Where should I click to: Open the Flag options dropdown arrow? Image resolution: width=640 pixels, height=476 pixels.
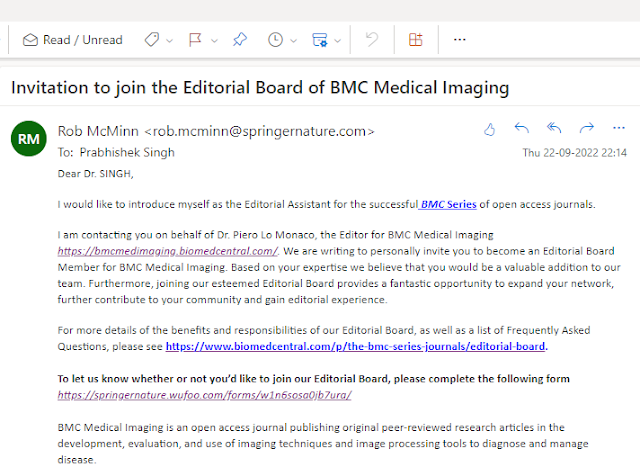tap(214, 40)
